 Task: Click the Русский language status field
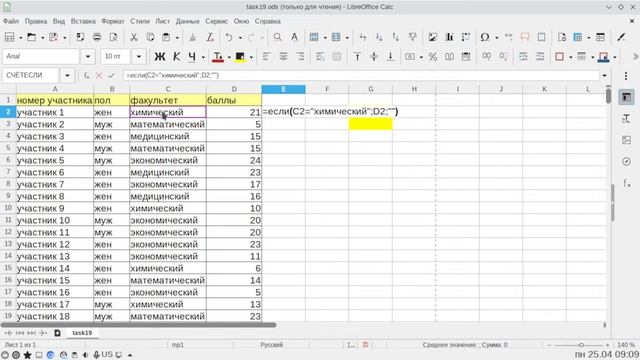point(271,345)
